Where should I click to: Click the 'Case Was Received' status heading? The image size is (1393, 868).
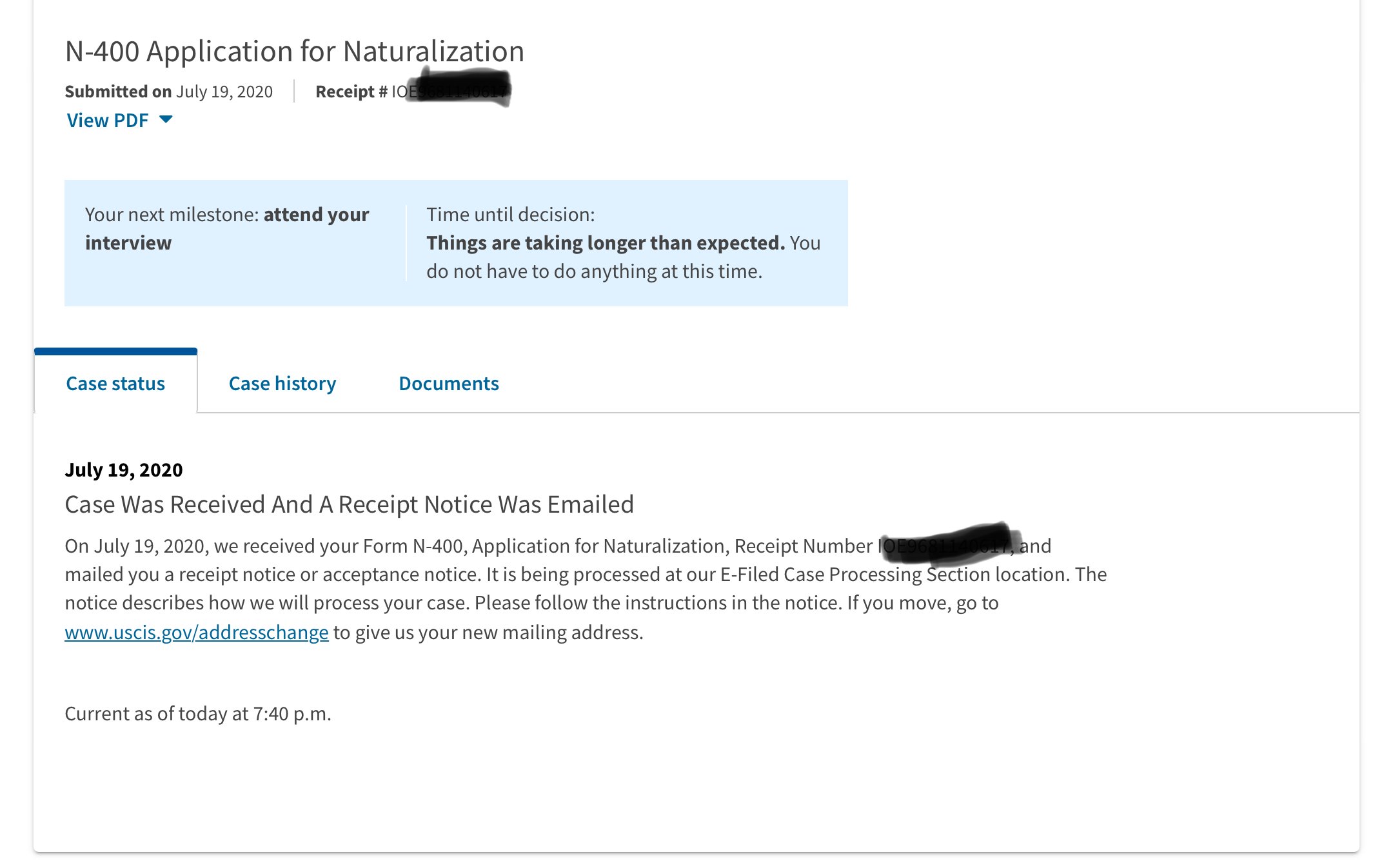[350, 504]
